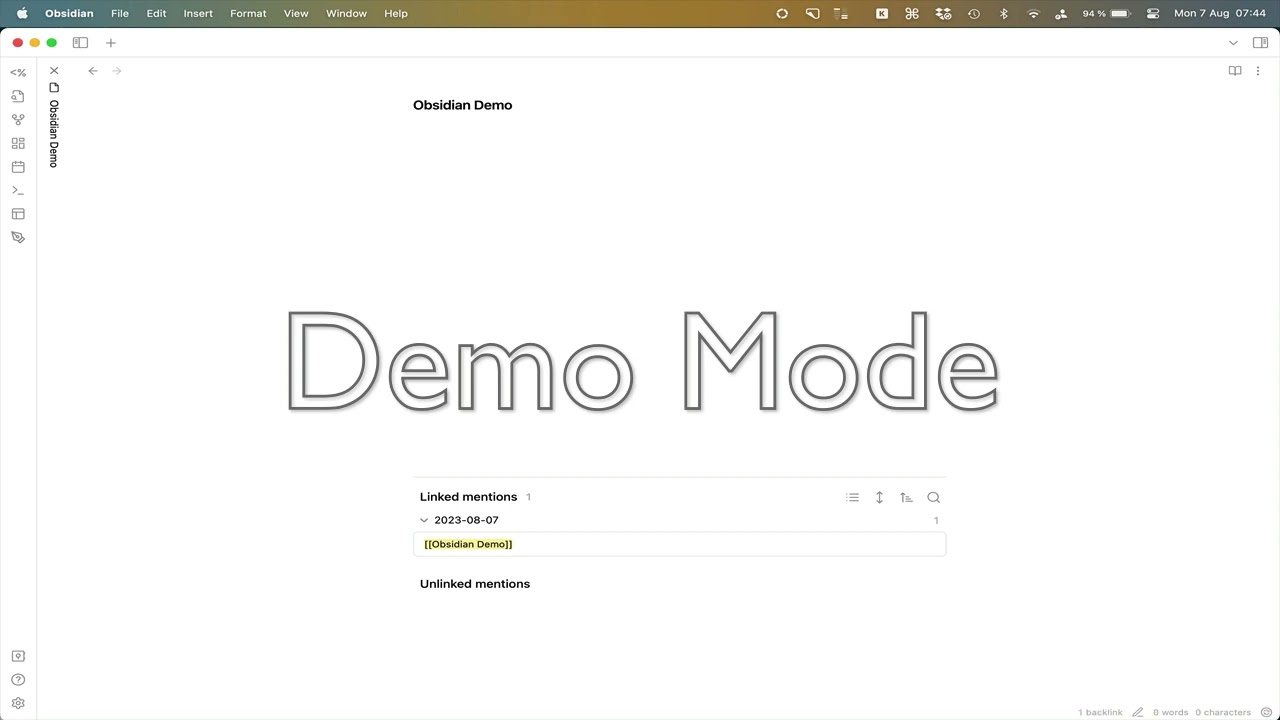Open the Obsidian app menu
The width and height of the screenshot is (1280, 720).
point(69,13)
